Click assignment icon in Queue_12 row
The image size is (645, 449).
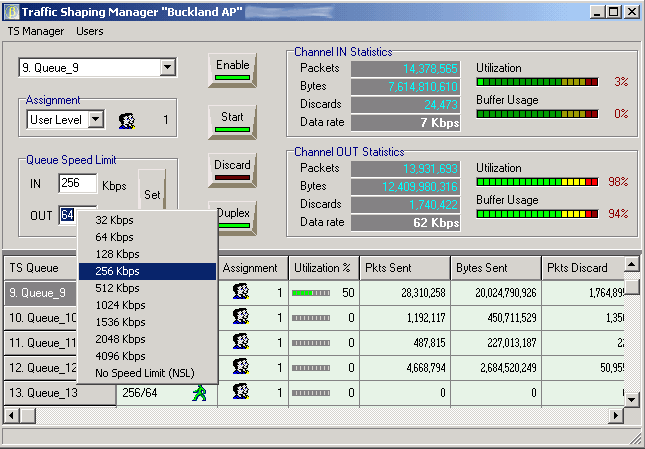(240, 366)
